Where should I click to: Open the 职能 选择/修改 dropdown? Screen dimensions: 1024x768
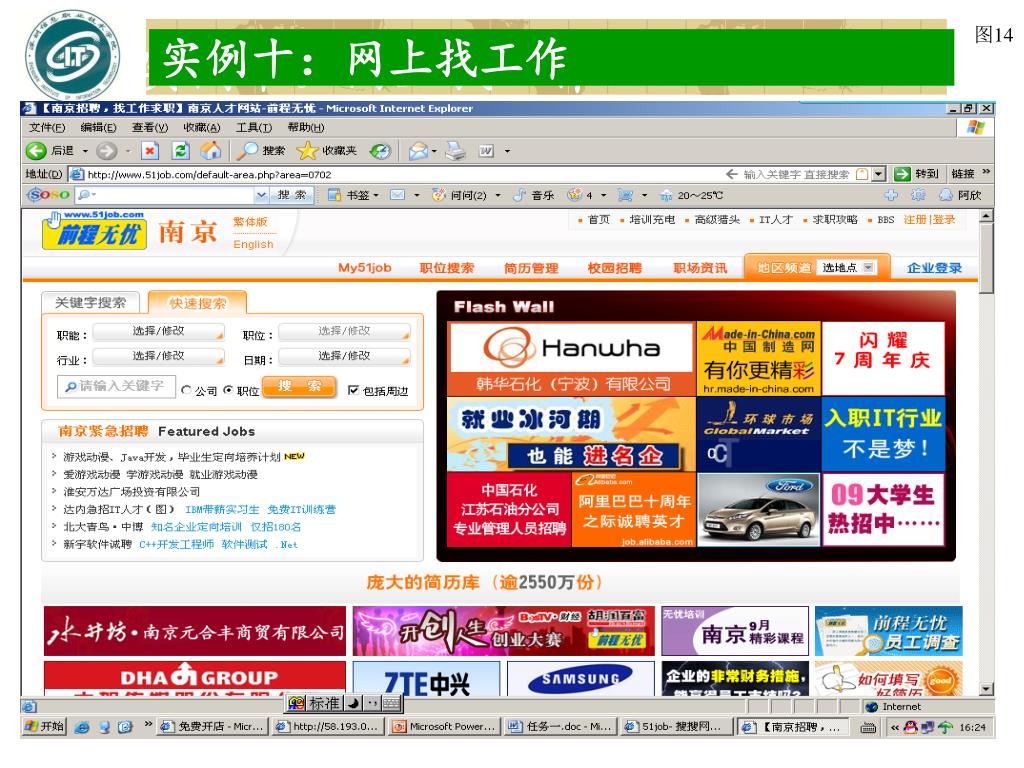pyautogui.click(x=159, y=332)
